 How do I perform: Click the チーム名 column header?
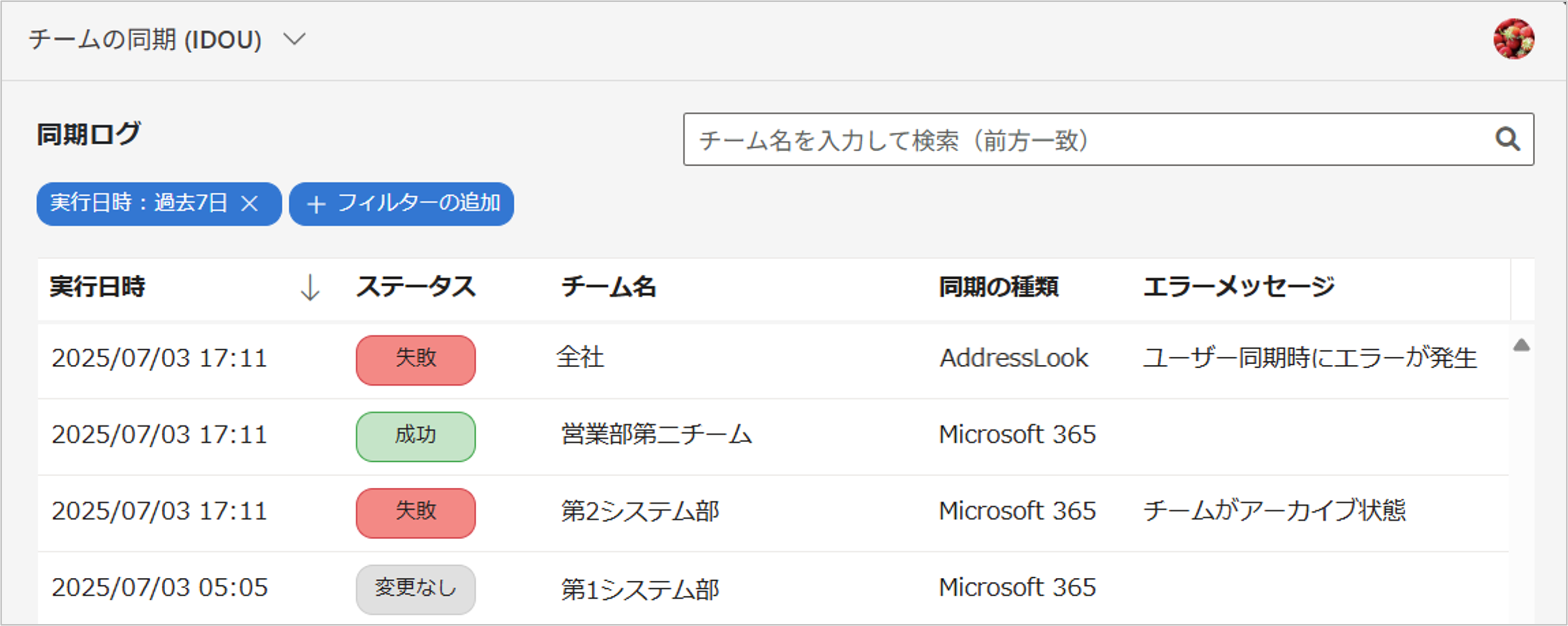pos(608,287)
